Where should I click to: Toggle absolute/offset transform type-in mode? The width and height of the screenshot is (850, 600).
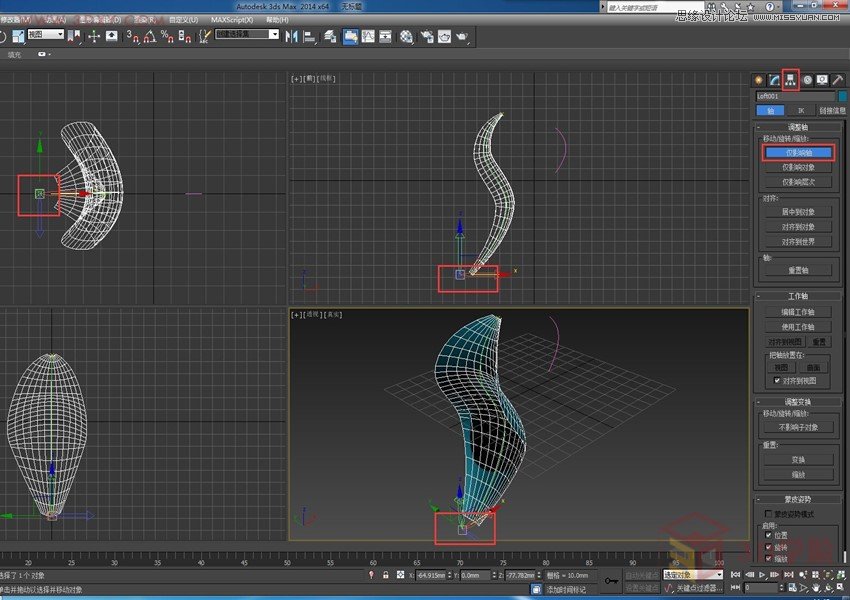coord(401,575)
